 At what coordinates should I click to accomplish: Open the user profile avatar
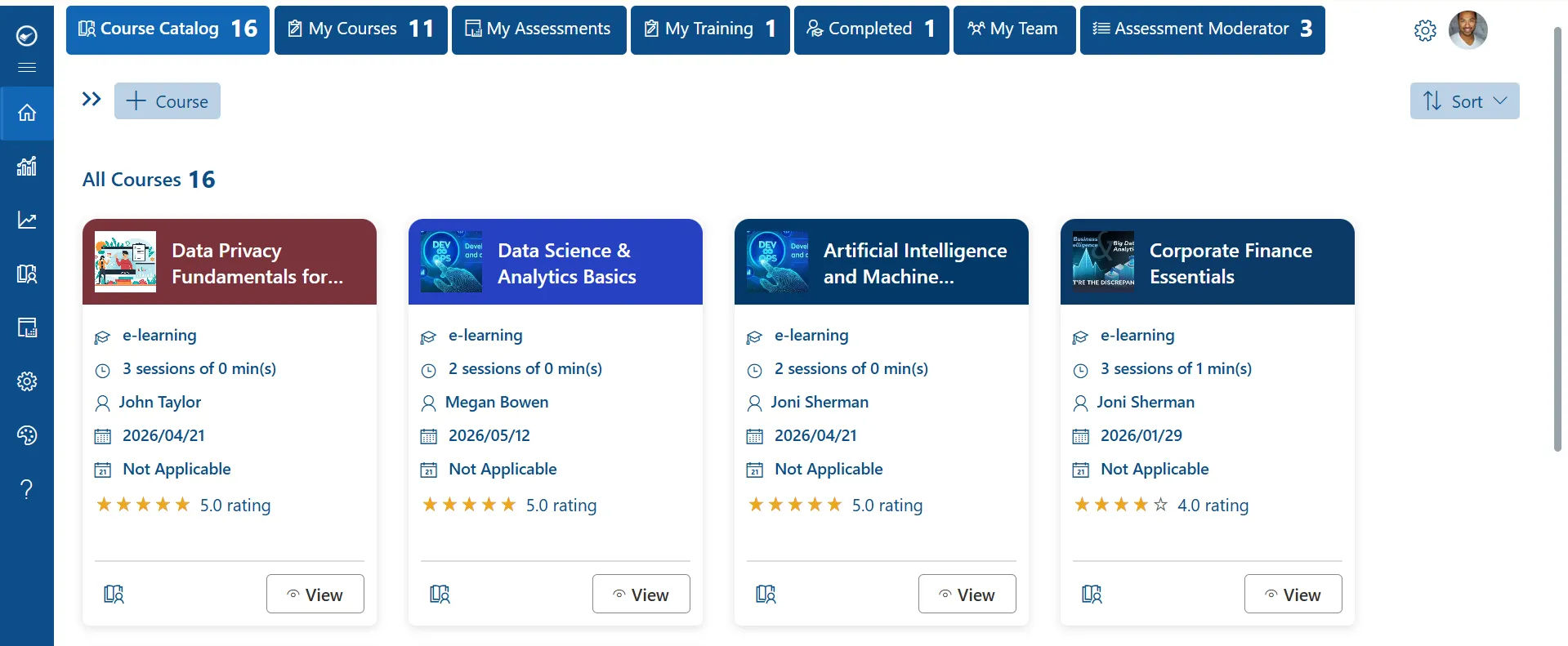coord(1468,30)
